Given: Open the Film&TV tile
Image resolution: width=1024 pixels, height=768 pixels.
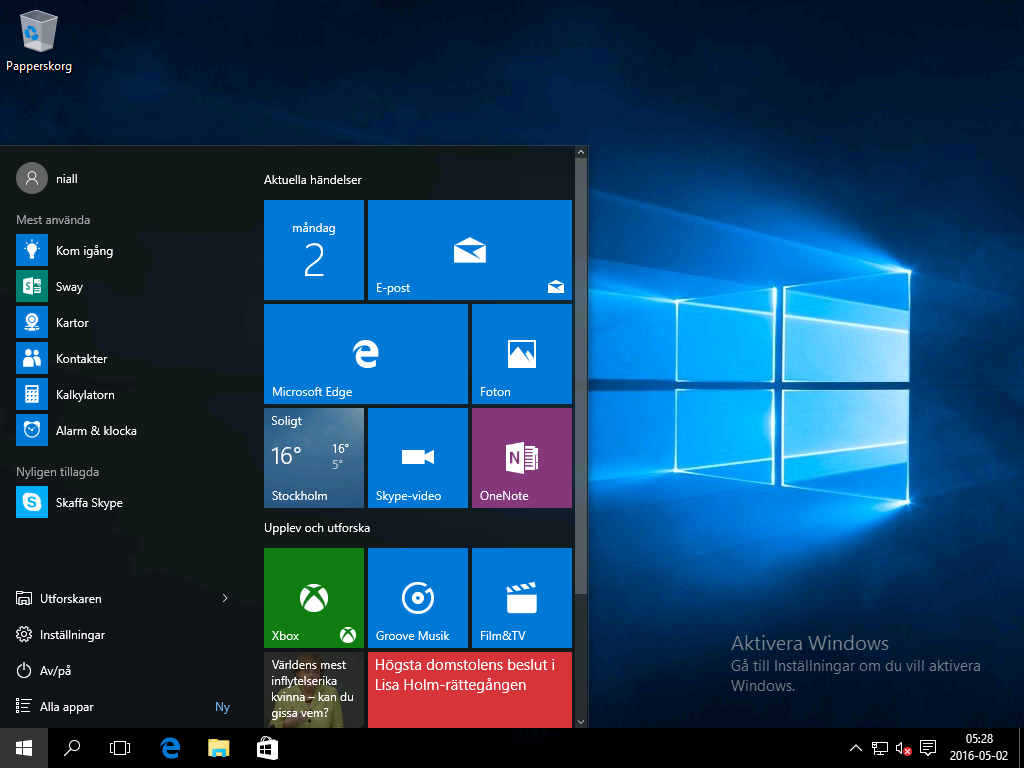Looking at the screenshot, I should point(522,598).
